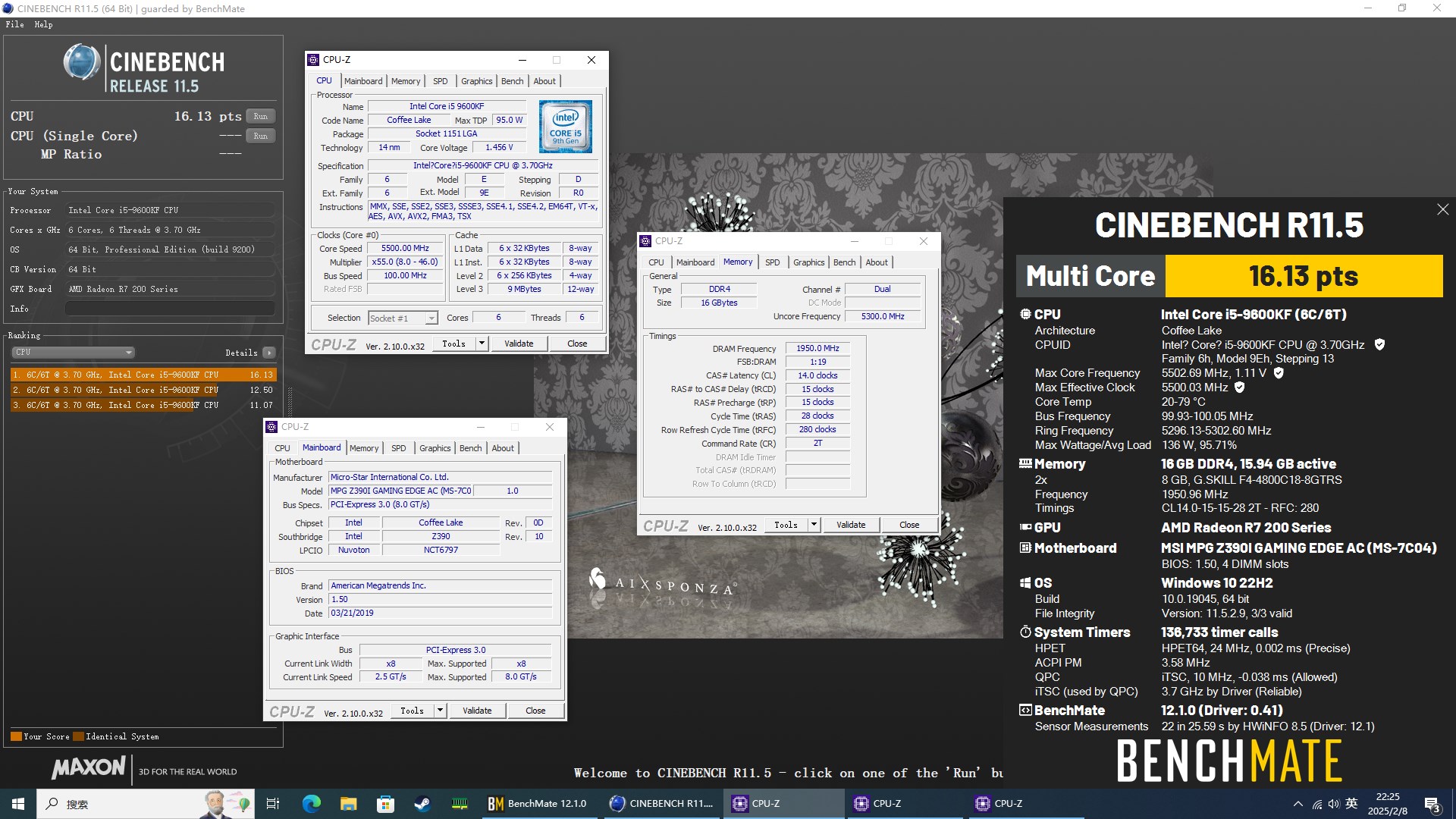
Task: Open the green memory tool taskbar icon
Action: [x=460, y=804]
